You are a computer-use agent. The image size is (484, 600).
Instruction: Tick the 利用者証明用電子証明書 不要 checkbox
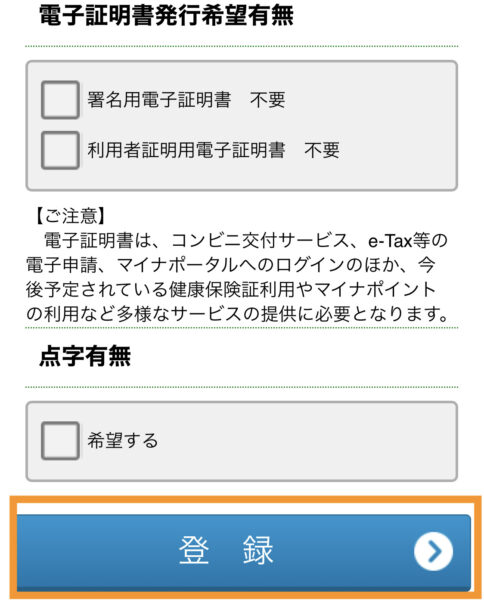tap(60, 150)
